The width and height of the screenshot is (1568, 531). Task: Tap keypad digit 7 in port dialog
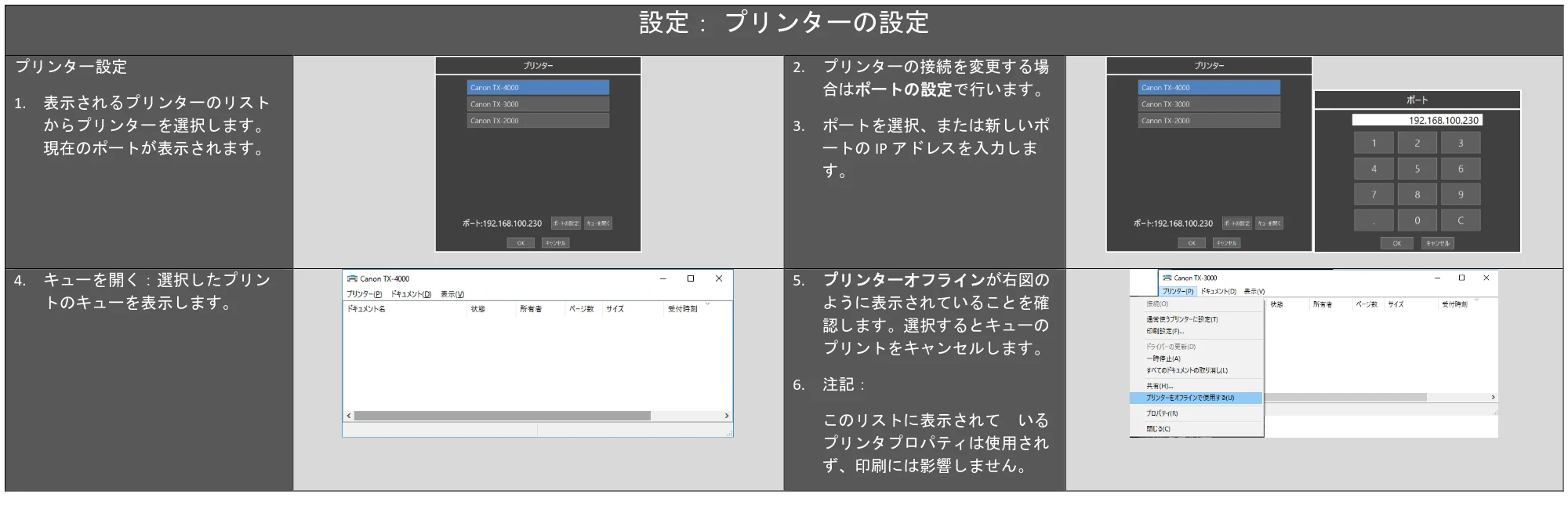click(x=1374, y=195)
